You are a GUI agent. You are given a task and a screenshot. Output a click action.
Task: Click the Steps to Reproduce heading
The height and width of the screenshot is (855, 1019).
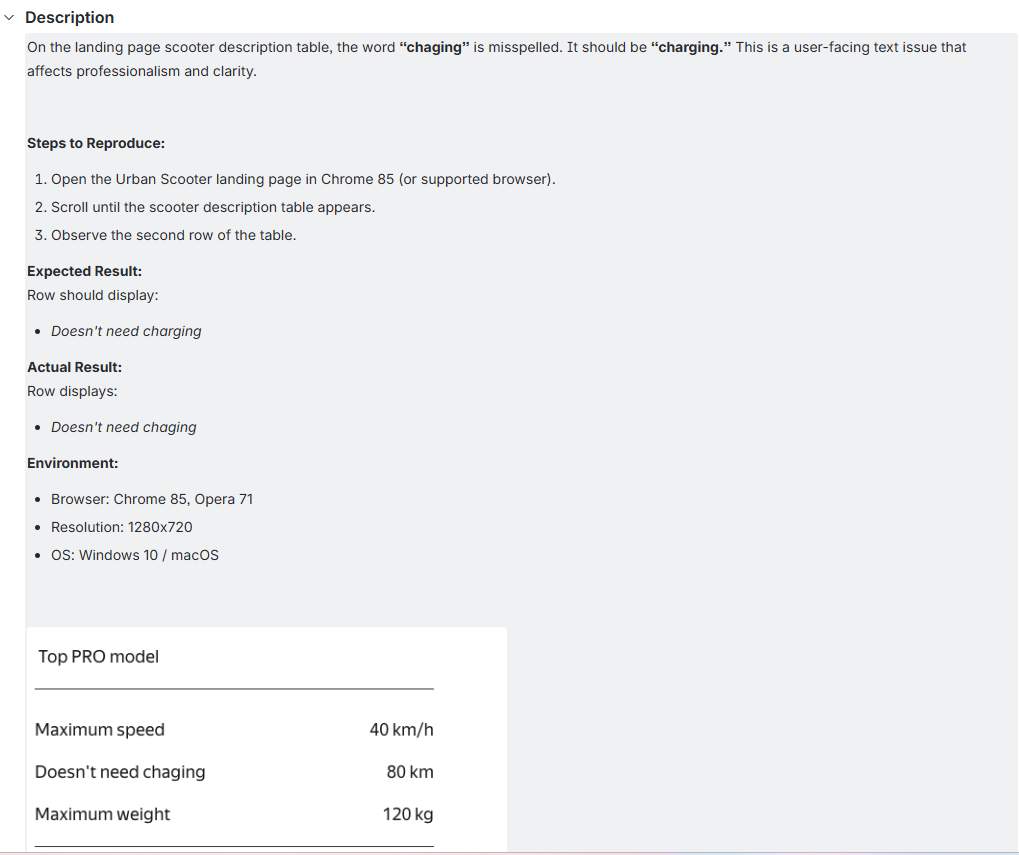click(x=95, y=143)
